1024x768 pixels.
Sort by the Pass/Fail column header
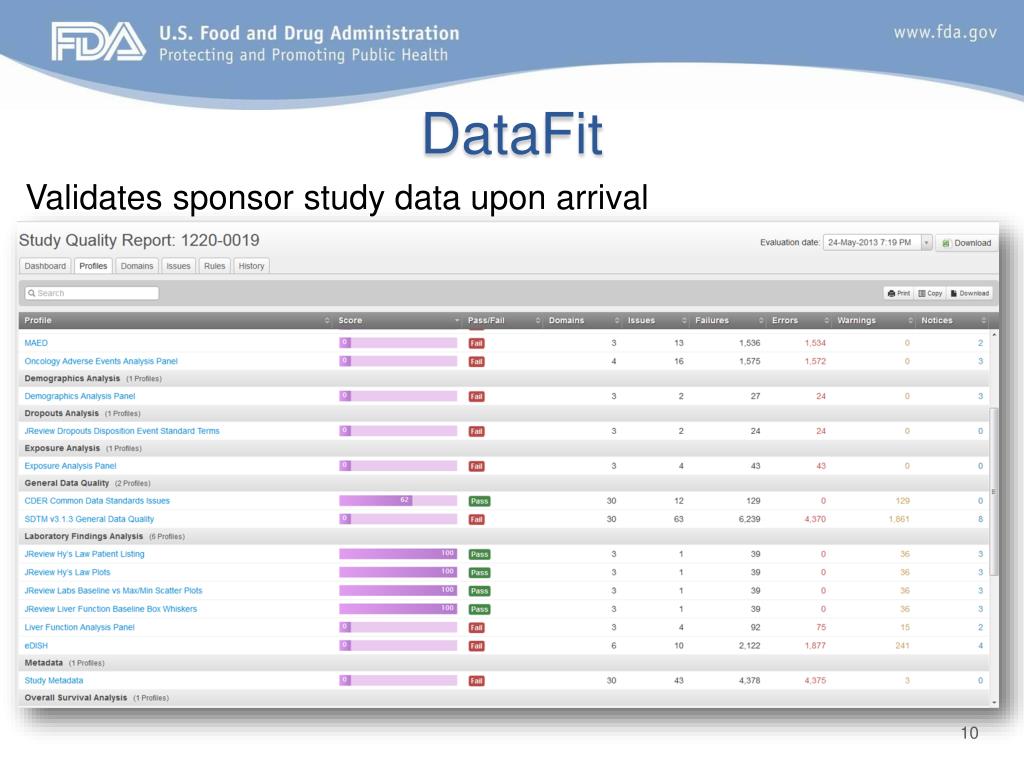pos(504,321)
